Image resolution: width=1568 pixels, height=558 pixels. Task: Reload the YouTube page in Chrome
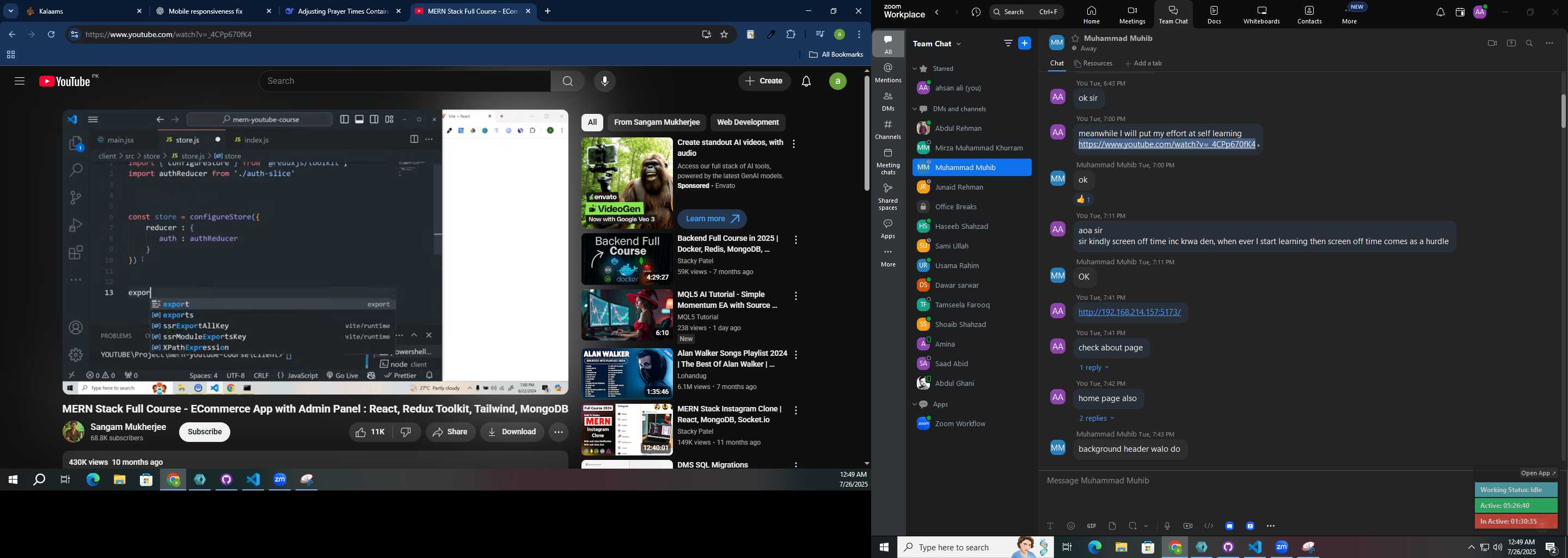[52, 35]
